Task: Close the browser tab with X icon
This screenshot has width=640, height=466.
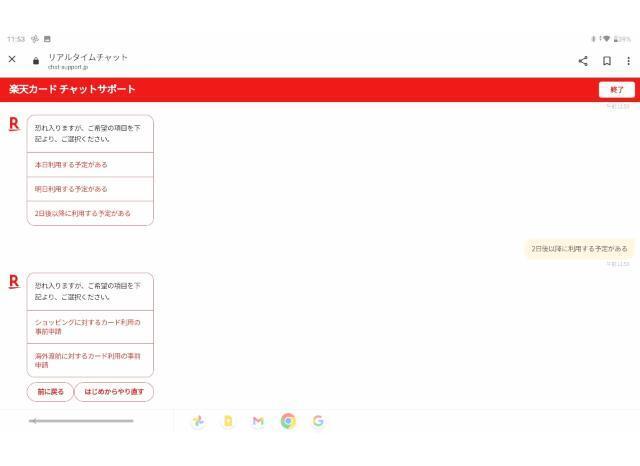Action: pos(12,59)
